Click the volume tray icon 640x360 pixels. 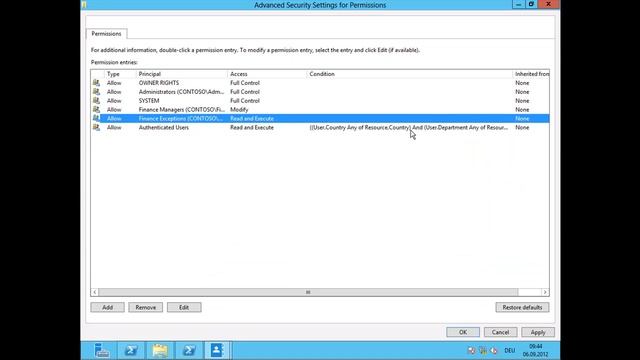493,351
